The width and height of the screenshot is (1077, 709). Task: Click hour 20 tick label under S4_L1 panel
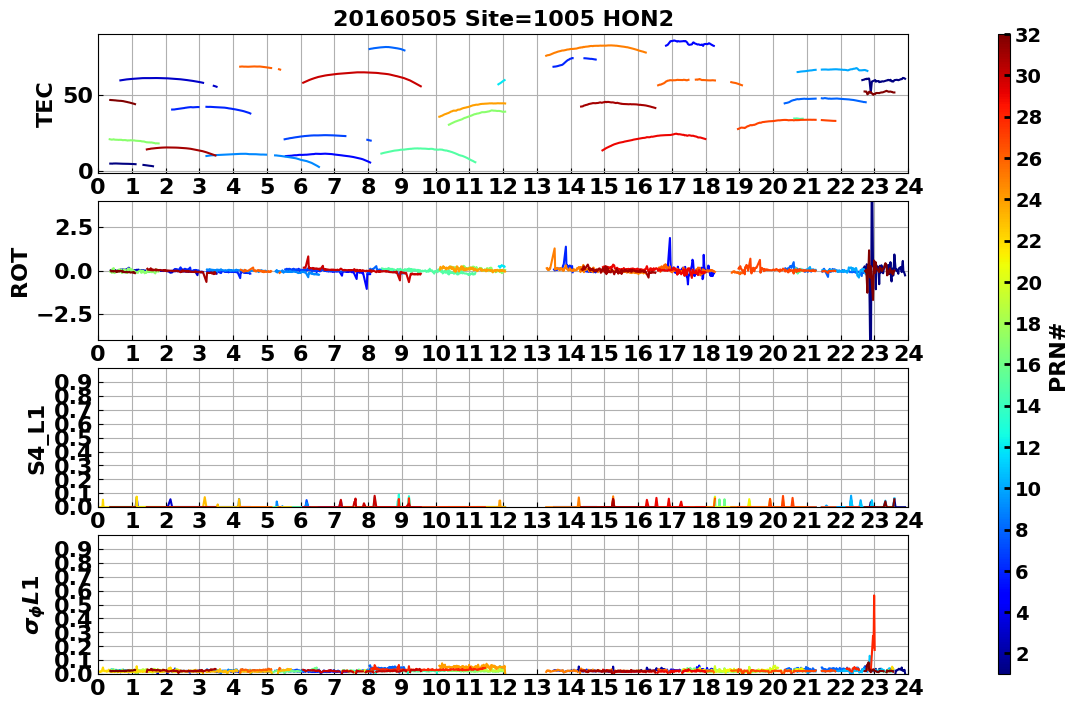(x=773, y=521)
